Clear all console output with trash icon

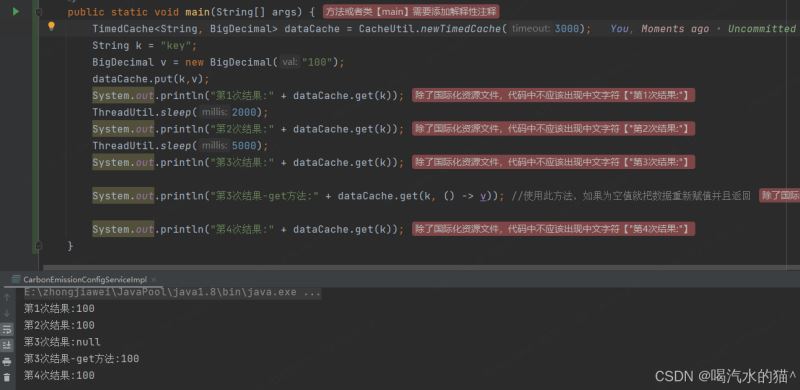pos(7,377)
